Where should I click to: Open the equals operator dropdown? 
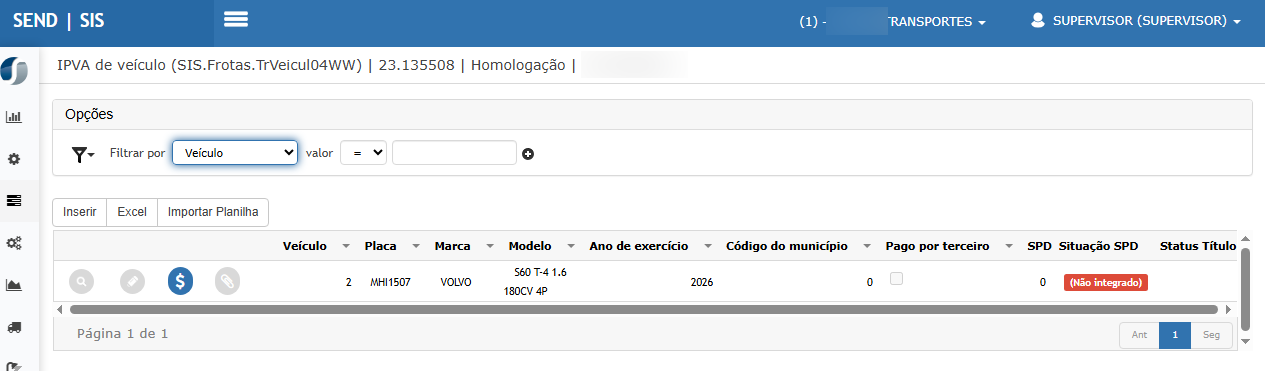363,152
